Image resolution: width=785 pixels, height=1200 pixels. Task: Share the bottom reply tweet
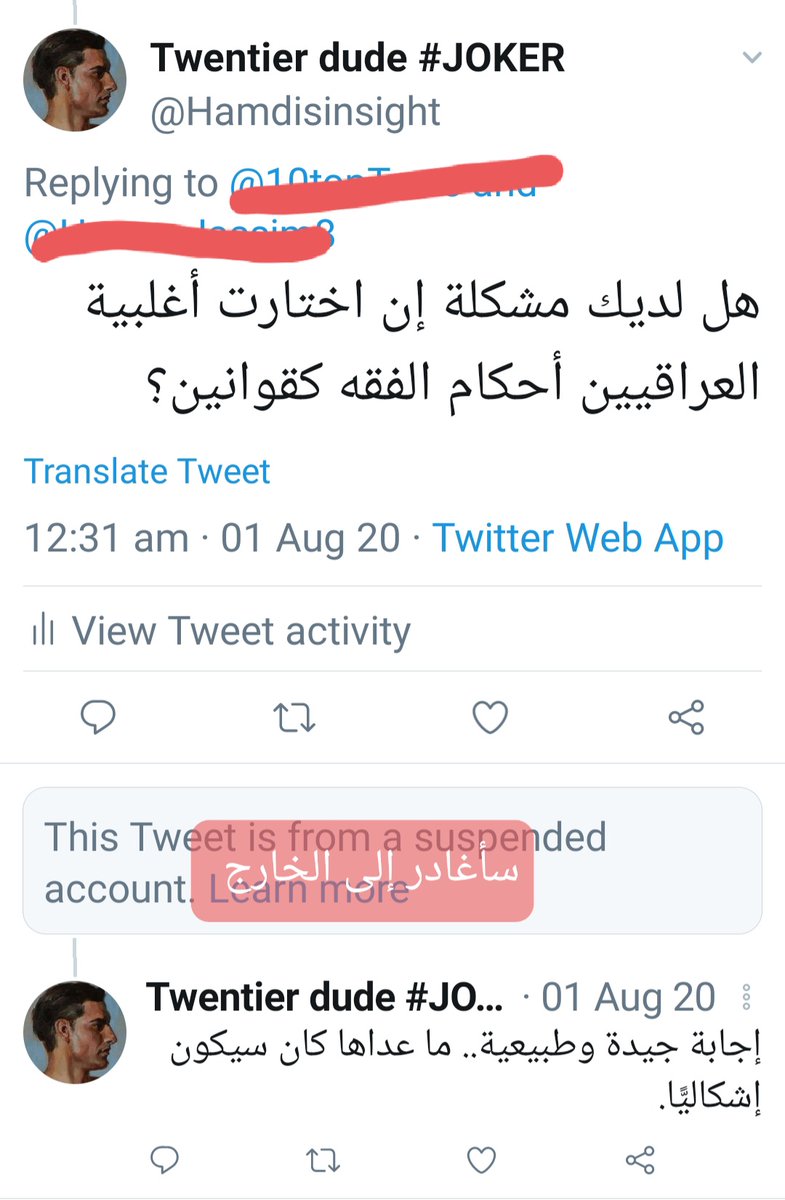coord(639,1159)
